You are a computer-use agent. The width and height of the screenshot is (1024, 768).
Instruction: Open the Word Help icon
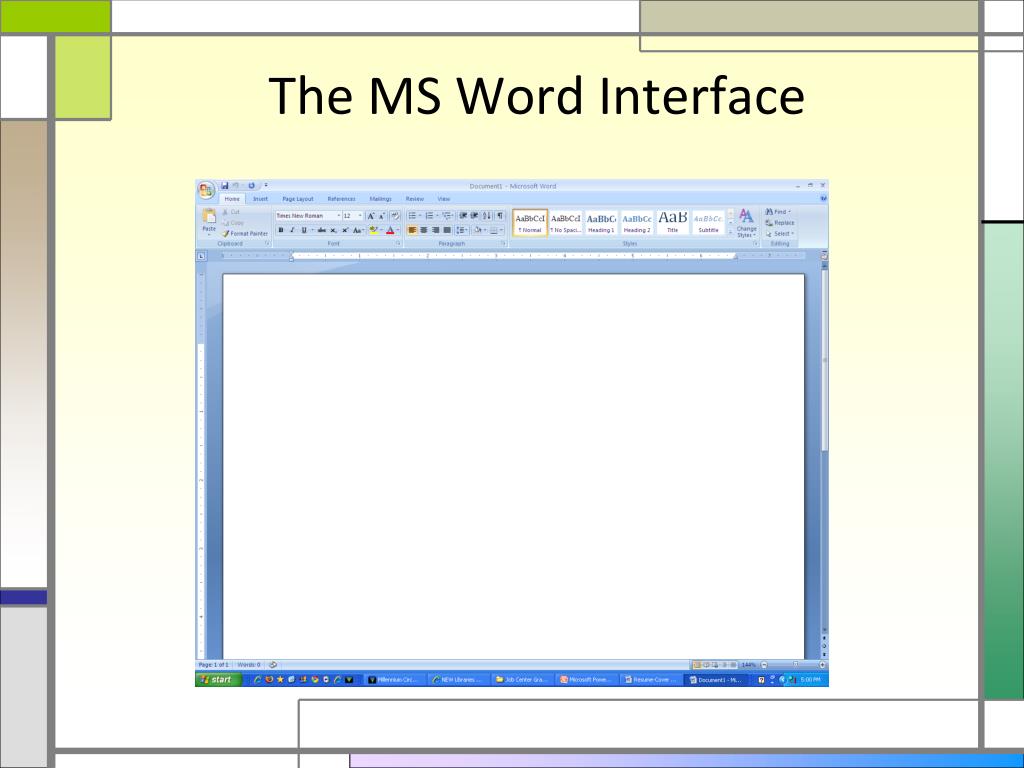tap(823, 199)
